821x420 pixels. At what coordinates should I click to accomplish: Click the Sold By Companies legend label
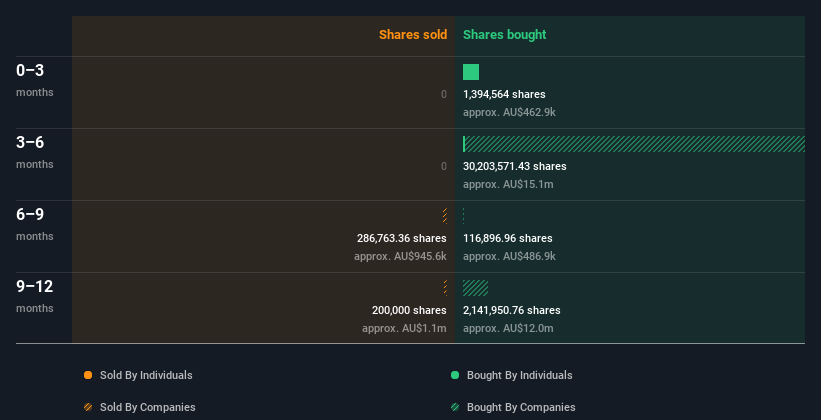148,407
